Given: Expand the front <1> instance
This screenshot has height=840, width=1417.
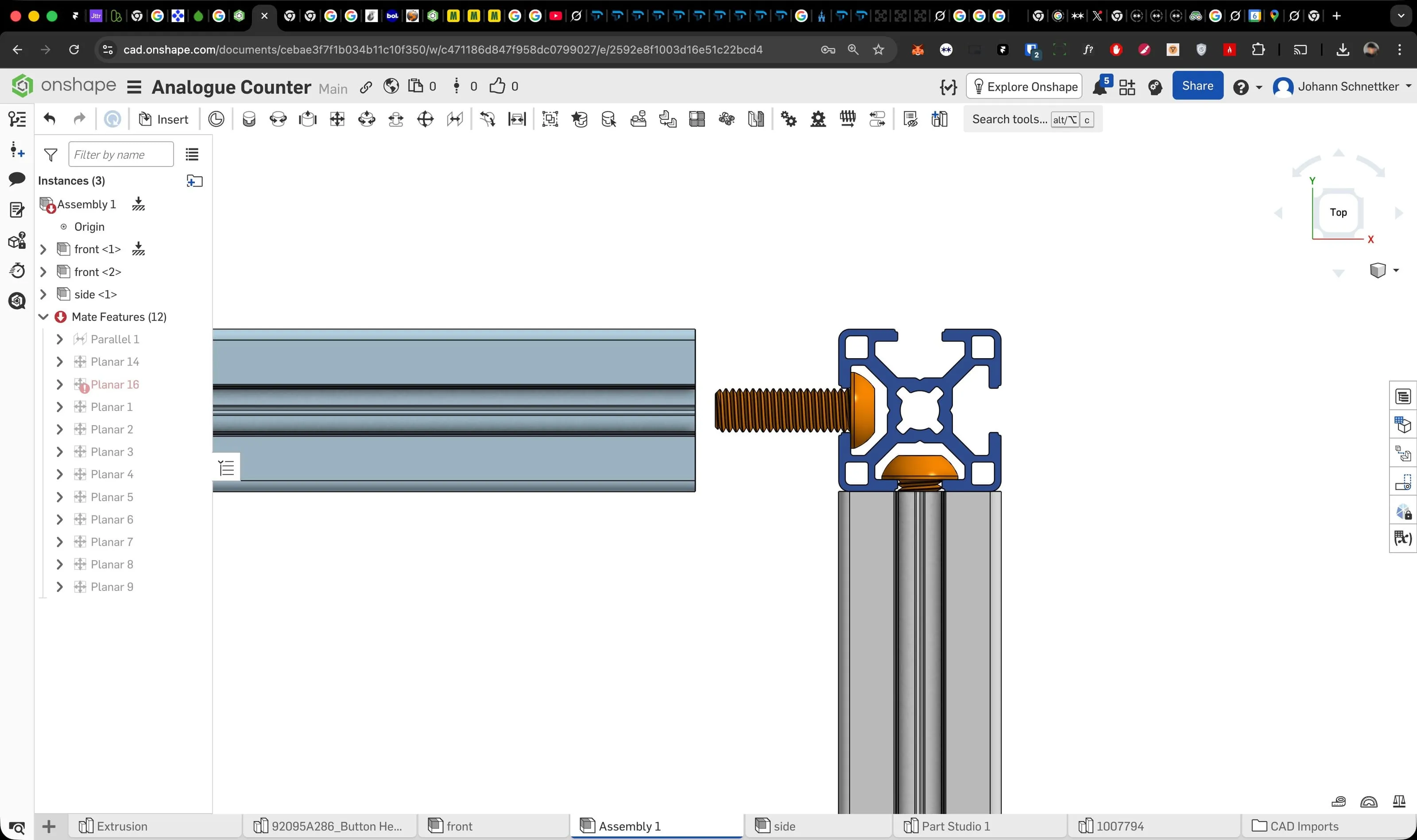Looking at the screenshot, I should tap(43, 249).
